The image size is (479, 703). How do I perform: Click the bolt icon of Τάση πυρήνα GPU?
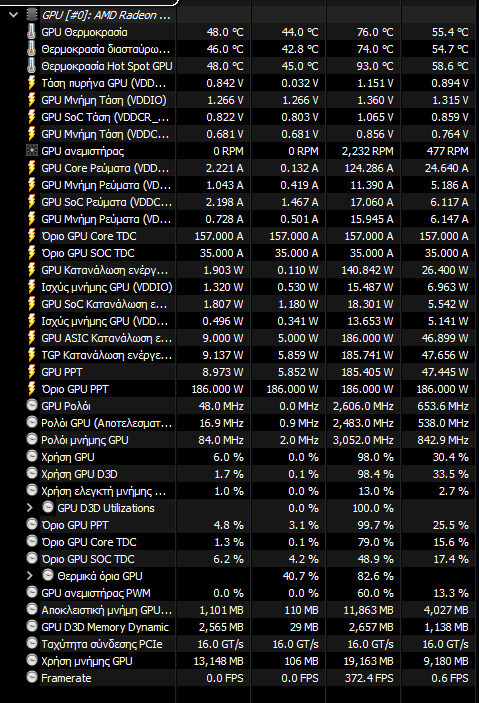(x=31, y=83)
